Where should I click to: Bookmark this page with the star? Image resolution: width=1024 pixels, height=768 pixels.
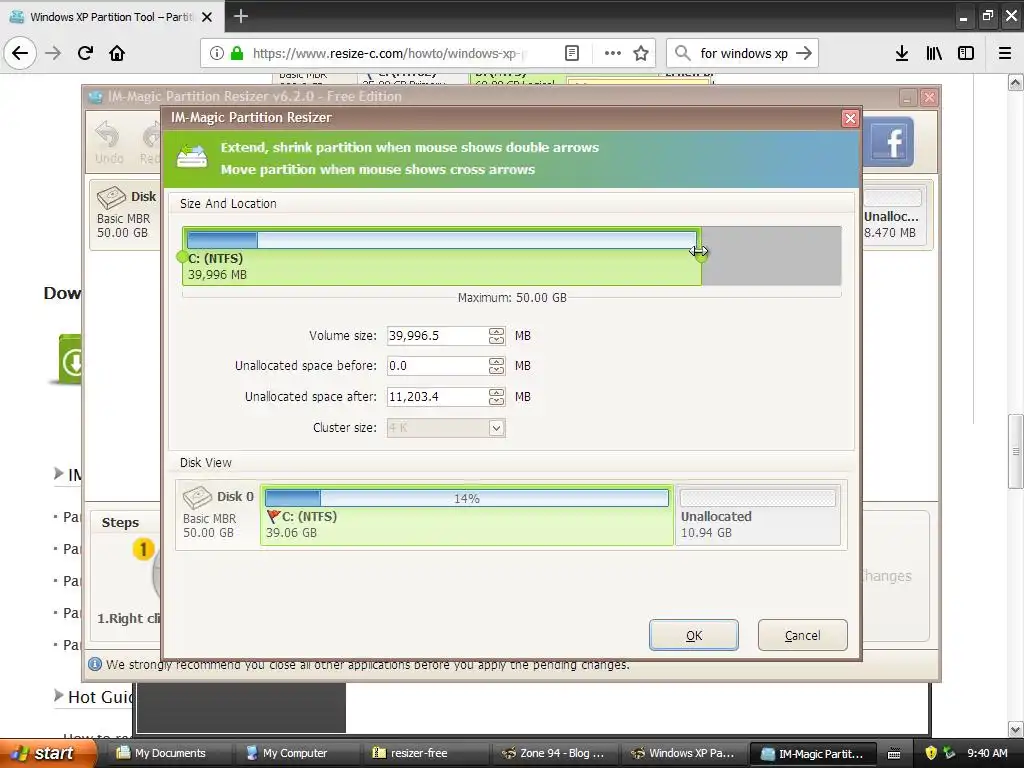pyautogui.click(x=641, y=53)
